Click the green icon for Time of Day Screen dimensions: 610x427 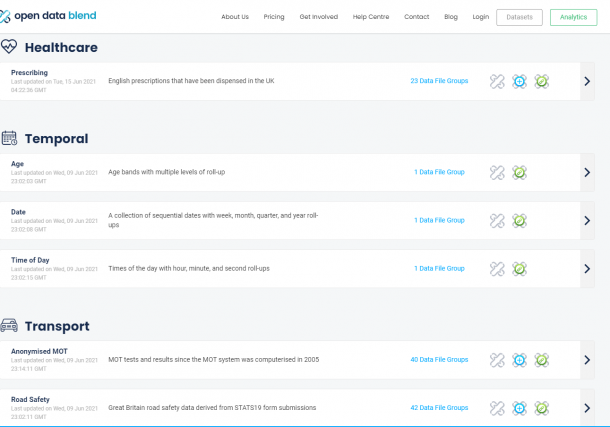tap(520, 268)
